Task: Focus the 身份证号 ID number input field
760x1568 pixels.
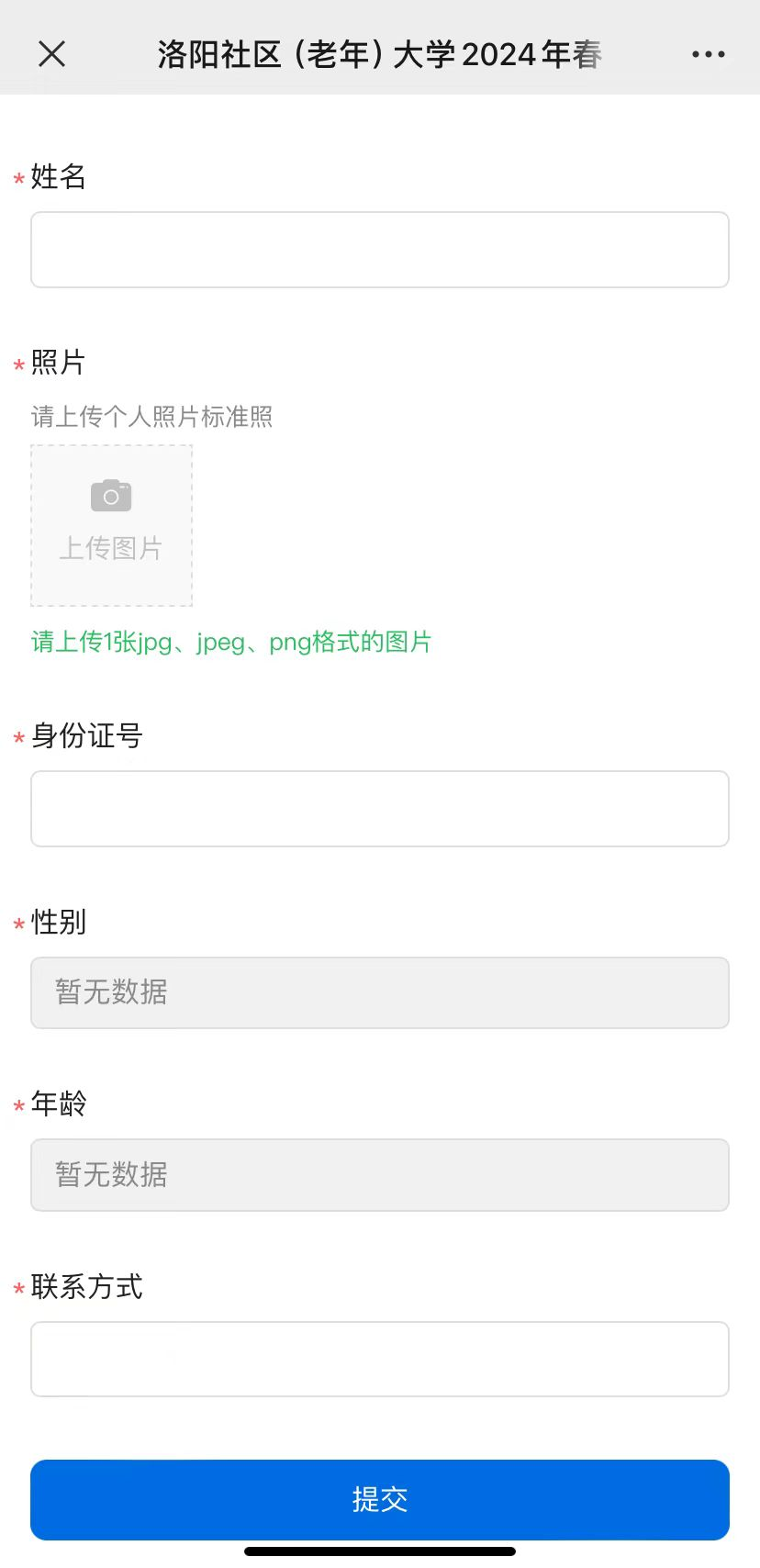Action: [380, 809]
